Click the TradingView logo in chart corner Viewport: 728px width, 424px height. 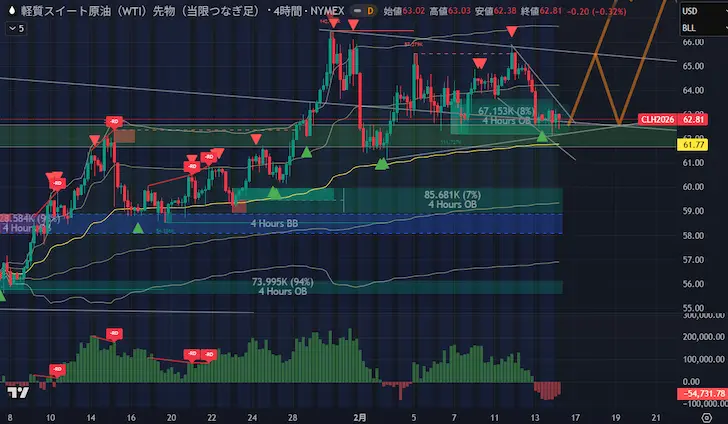[x=16, y=391]
